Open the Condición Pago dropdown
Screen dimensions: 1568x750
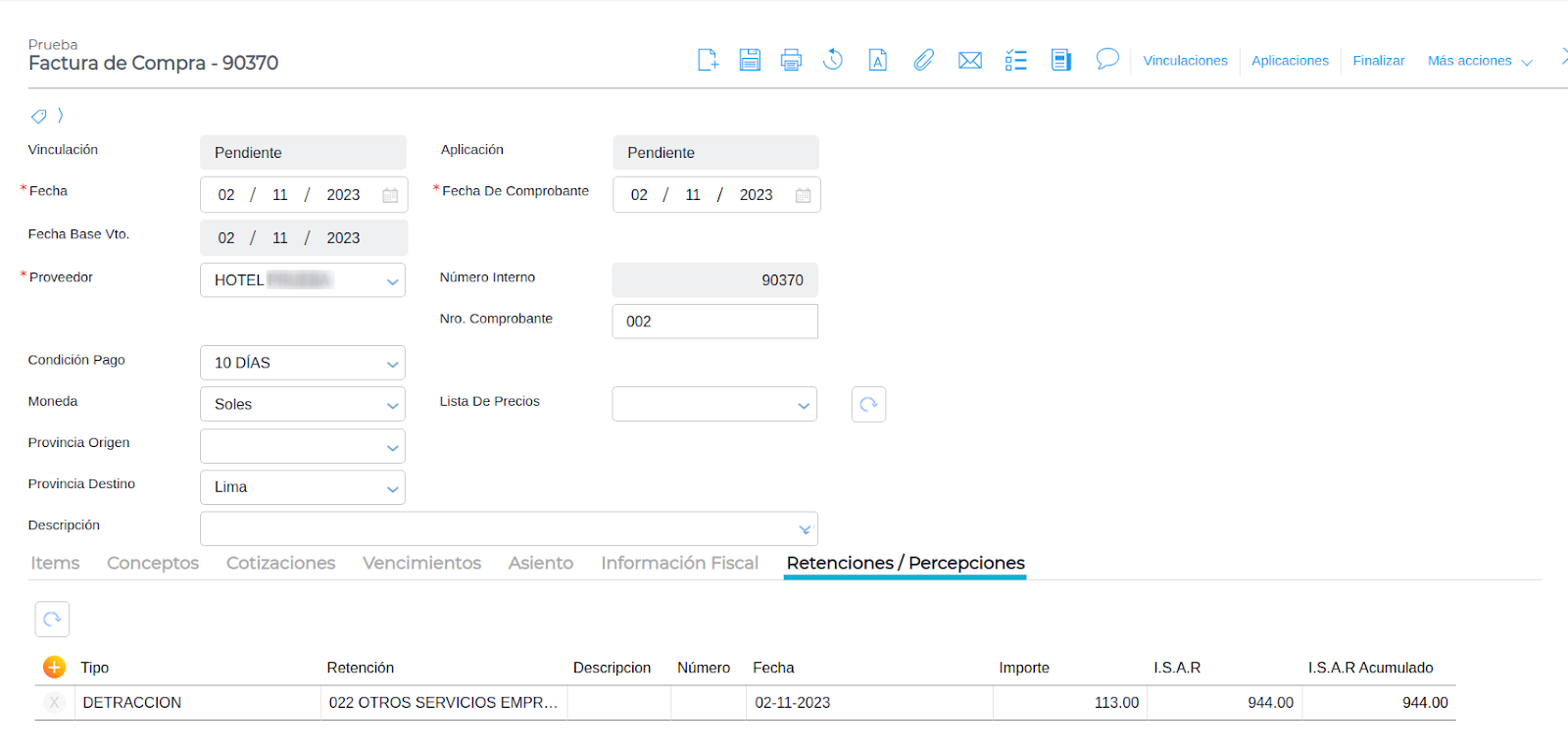pyautogui.click(x=392, y=364)
